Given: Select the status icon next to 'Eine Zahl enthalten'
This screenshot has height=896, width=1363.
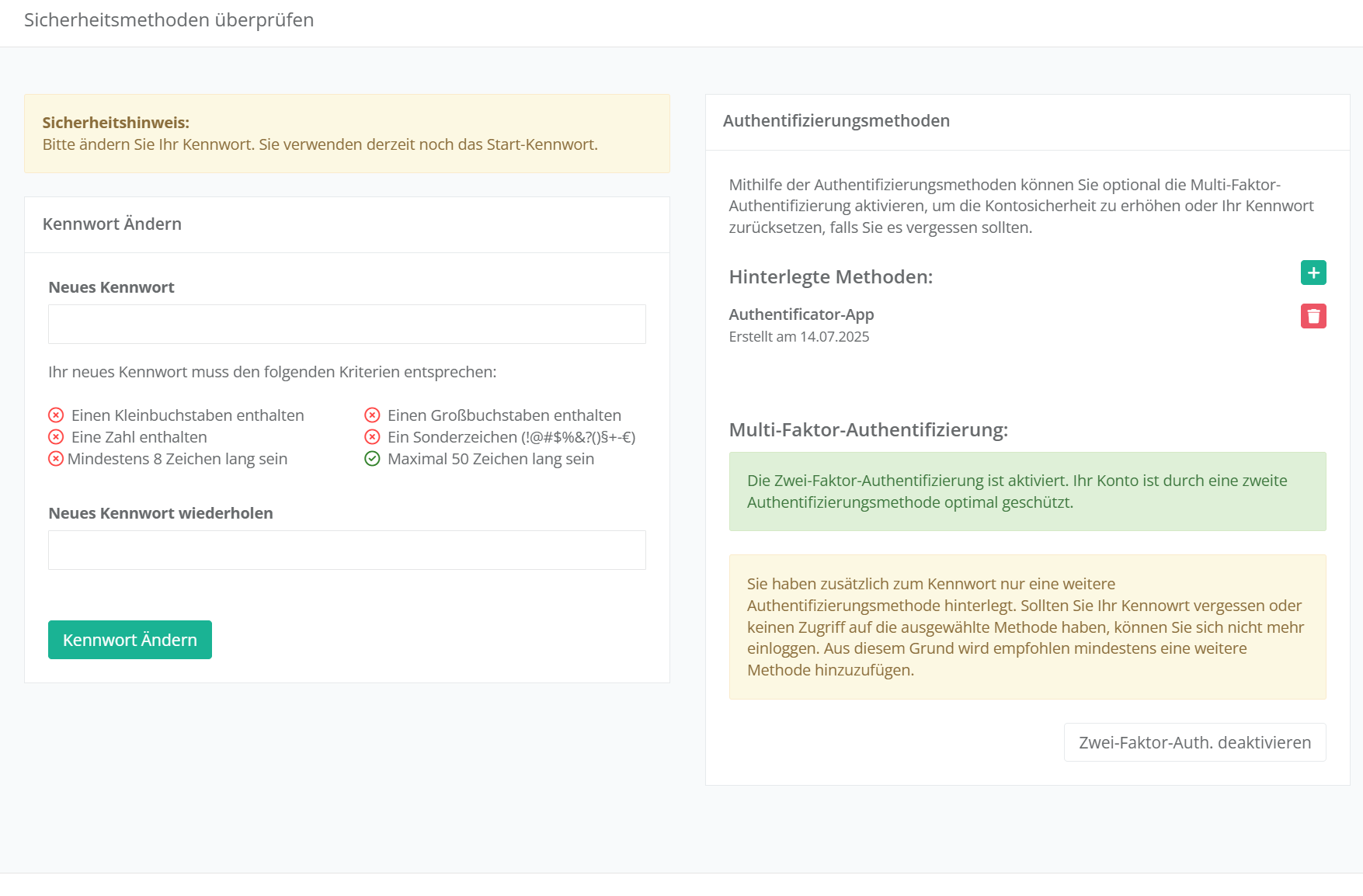Looking at the screenshot, I should click(x=56, y=437).
